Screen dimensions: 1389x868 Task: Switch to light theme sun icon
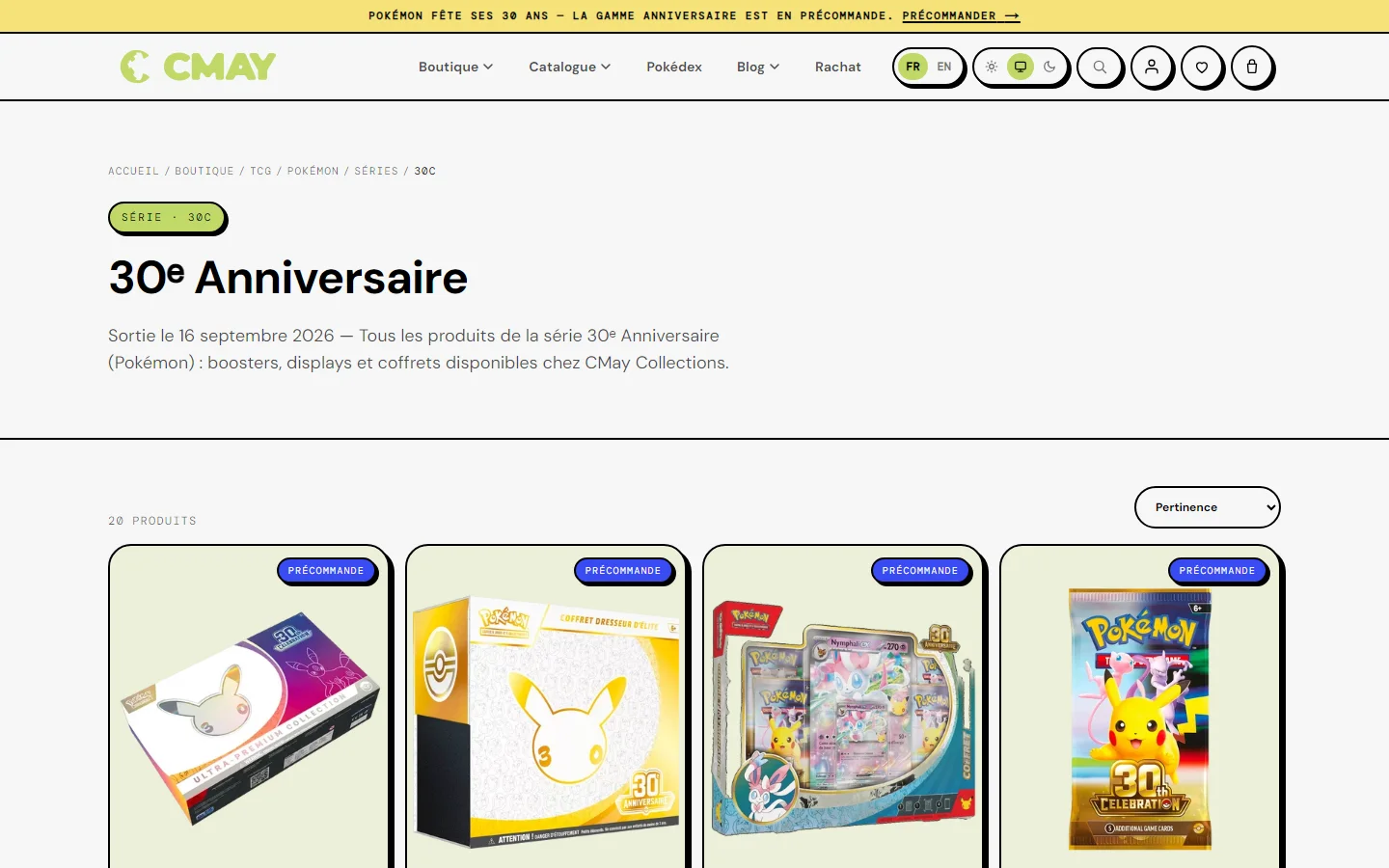[992, 67]
